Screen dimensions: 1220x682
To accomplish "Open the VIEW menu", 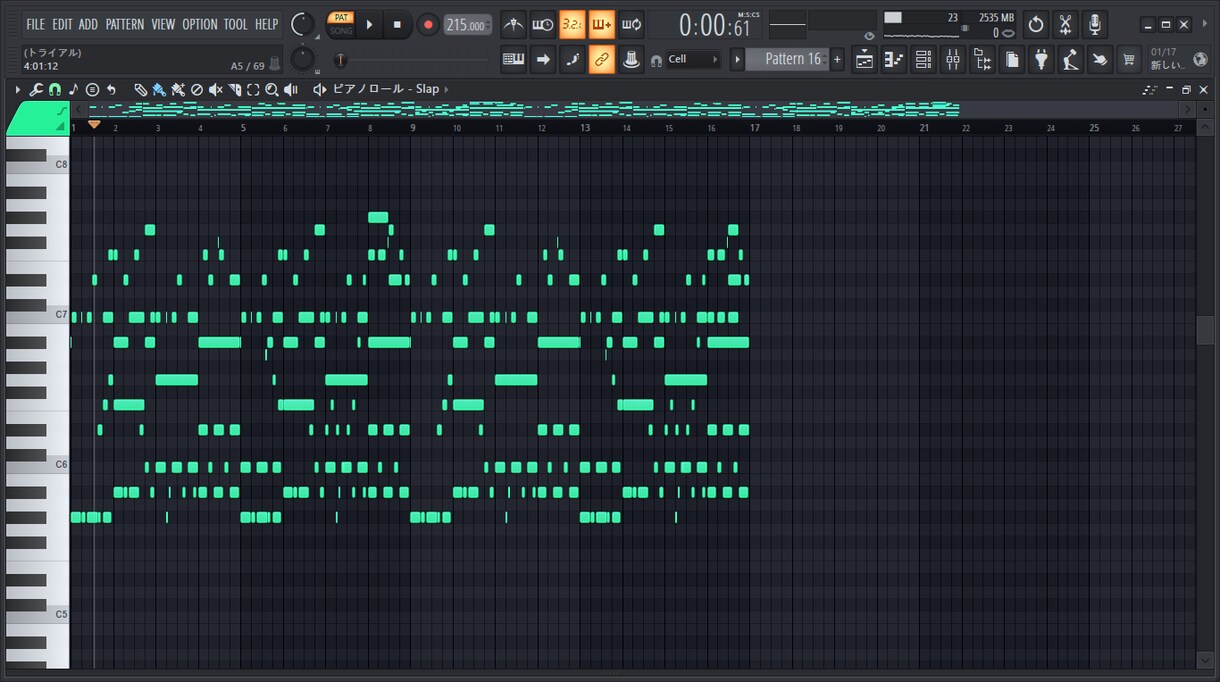I will tap(163, 24).
